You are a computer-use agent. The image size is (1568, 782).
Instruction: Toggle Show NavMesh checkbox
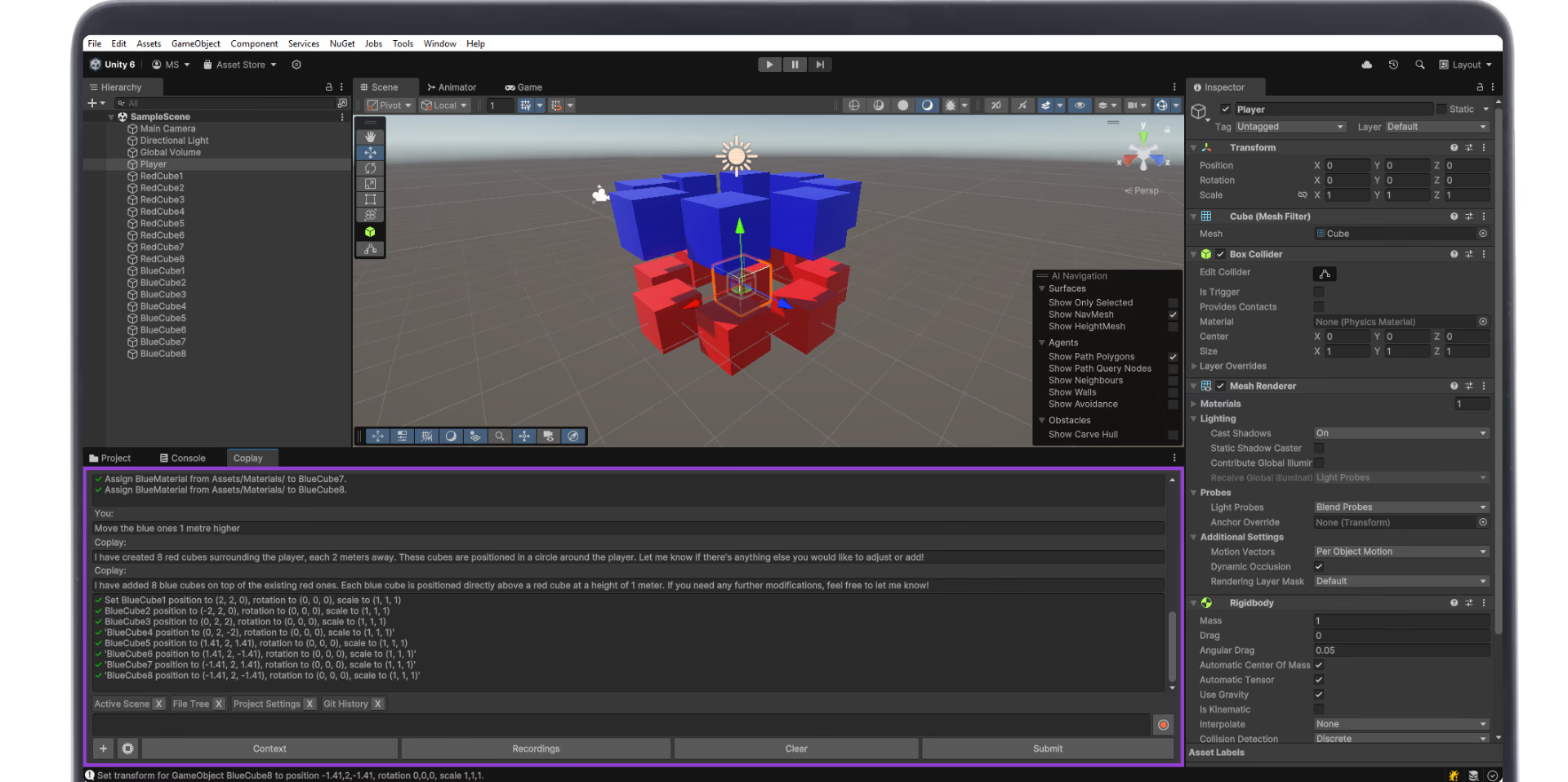pos(1173,315)
